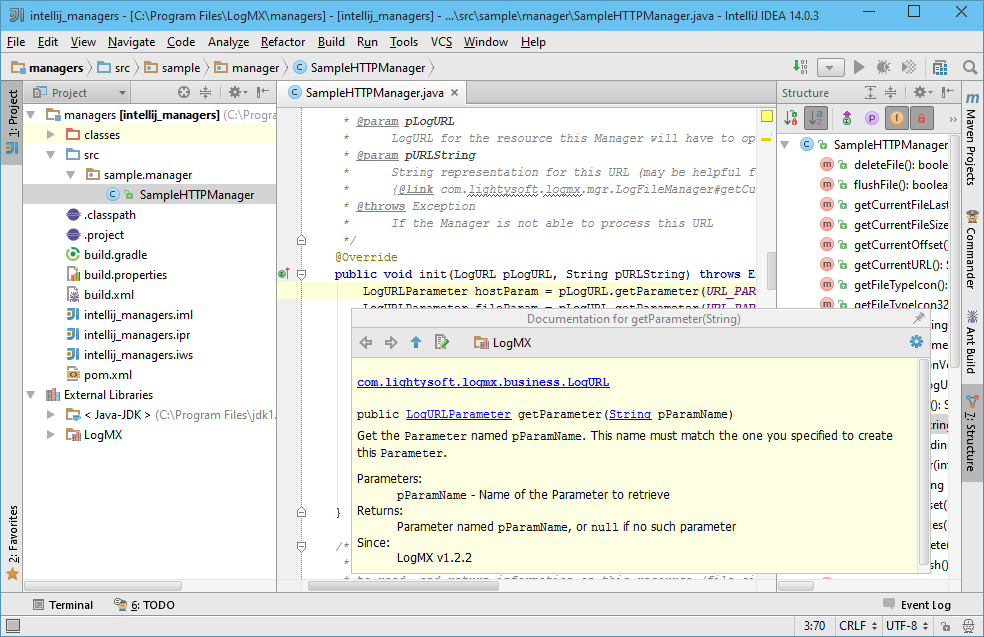Collapse SampleHTTPManager in Structure tree
The height and width of the screenshot is (637, 984).
pos(784,144)
